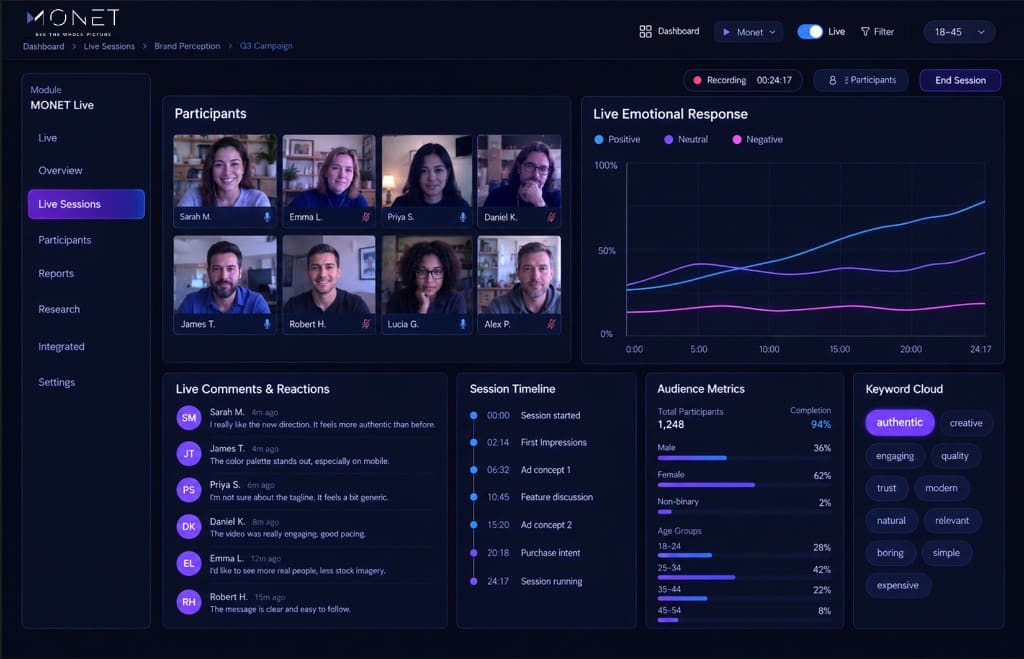1024x659 pixels.
Task: Unmute Robert H.'s muted microphone icon
Action: [366, 324]
